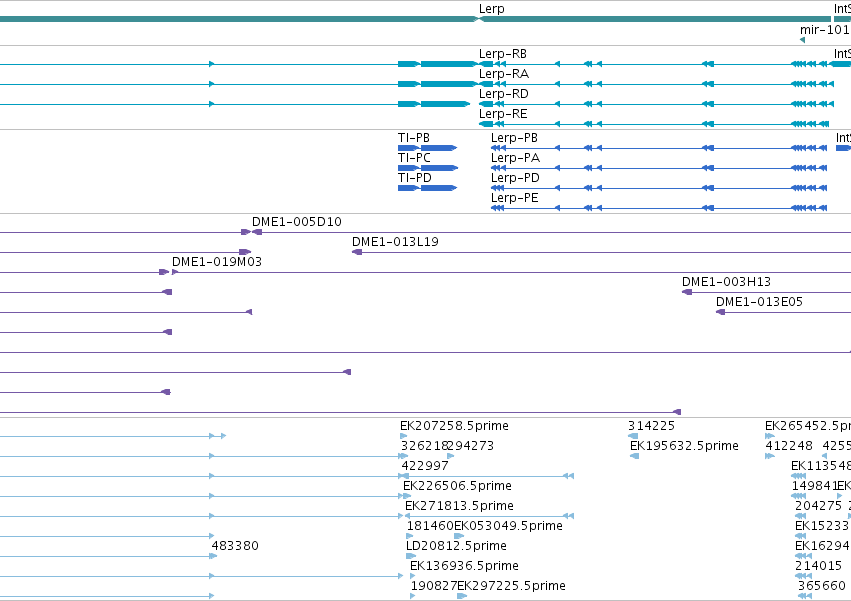Click the DME1-013L19 clone end arrow
The width and height of the screenshot is (851, 601).
(357, 252)
